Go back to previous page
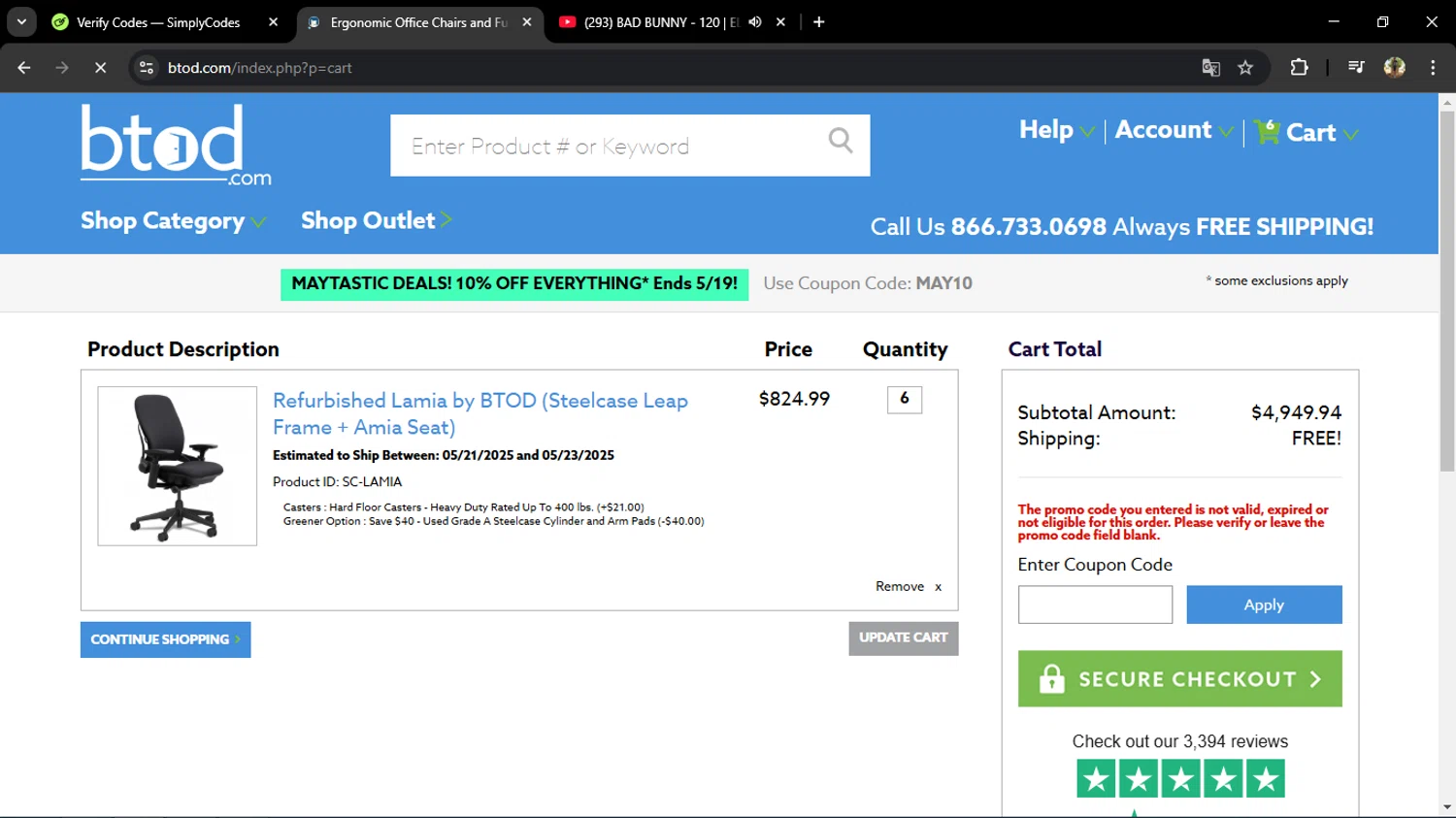 (24, 68)
